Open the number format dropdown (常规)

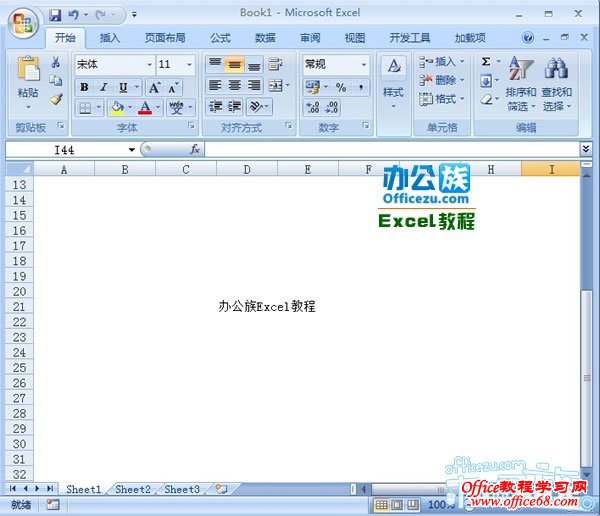(364, 65)
